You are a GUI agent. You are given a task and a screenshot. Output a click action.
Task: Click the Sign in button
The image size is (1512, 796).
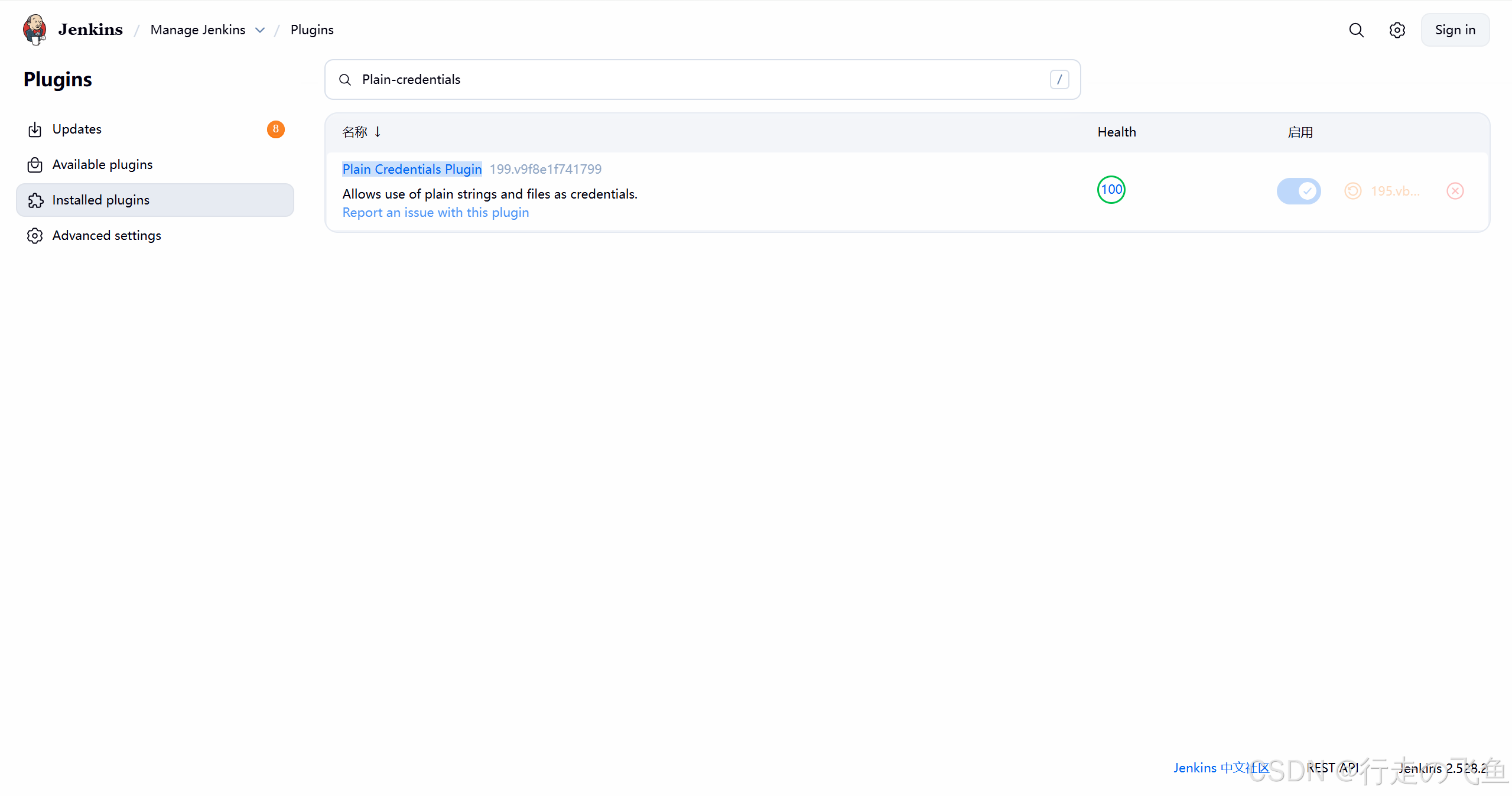(x=1455, y=30)
